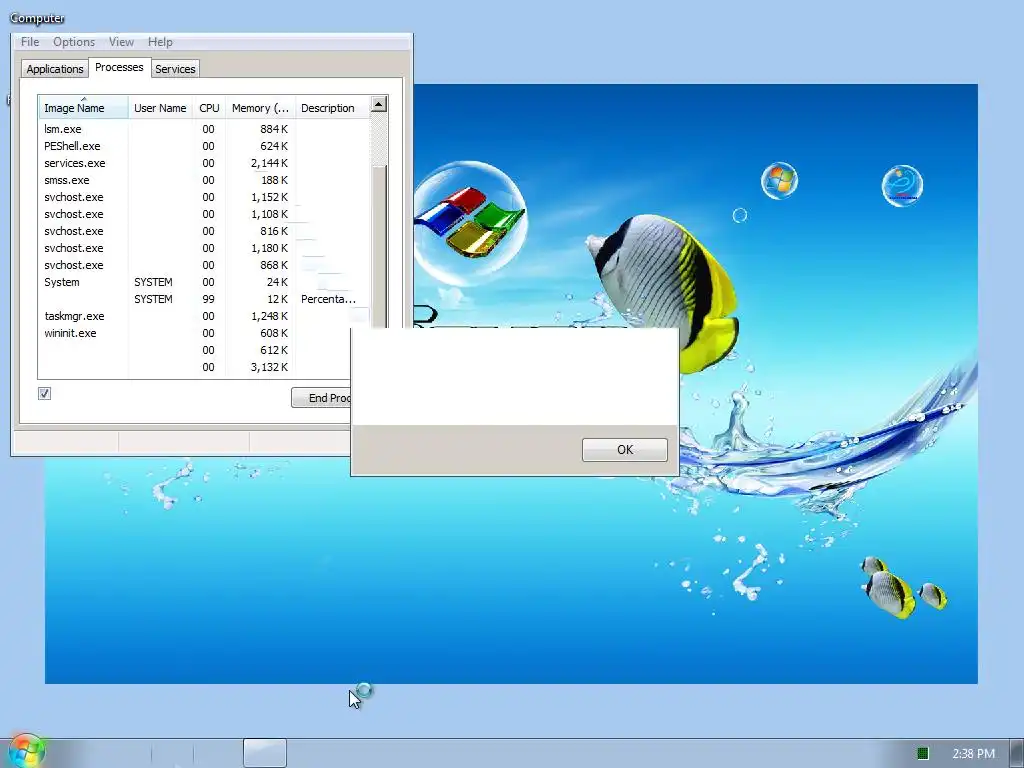Viewport: 1024px width, 768px height.
Task: Click the End Process button
Action: (321, 398)
